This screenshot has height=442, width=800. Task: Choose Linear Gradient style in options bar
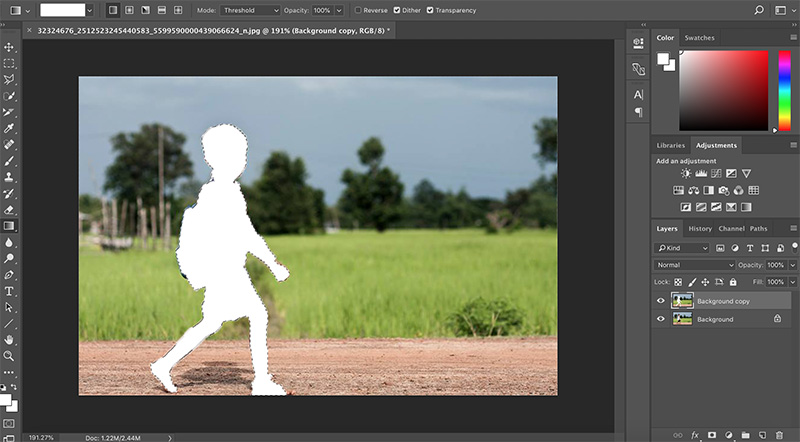tap(113, 10)
